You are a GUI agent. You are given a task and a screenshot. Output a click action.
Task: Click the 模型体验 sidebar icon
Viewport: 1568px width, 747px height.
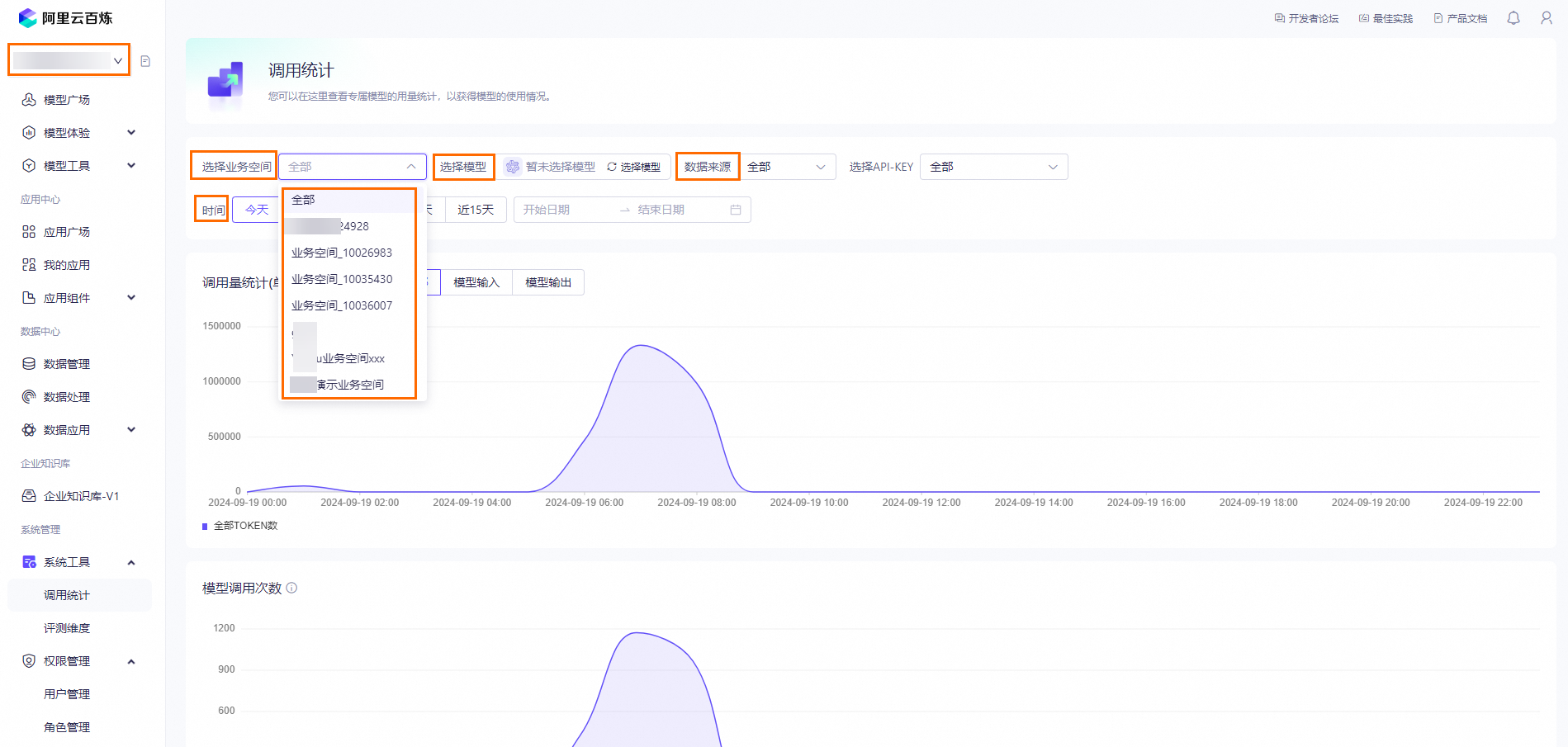click(x=29, y=133)
